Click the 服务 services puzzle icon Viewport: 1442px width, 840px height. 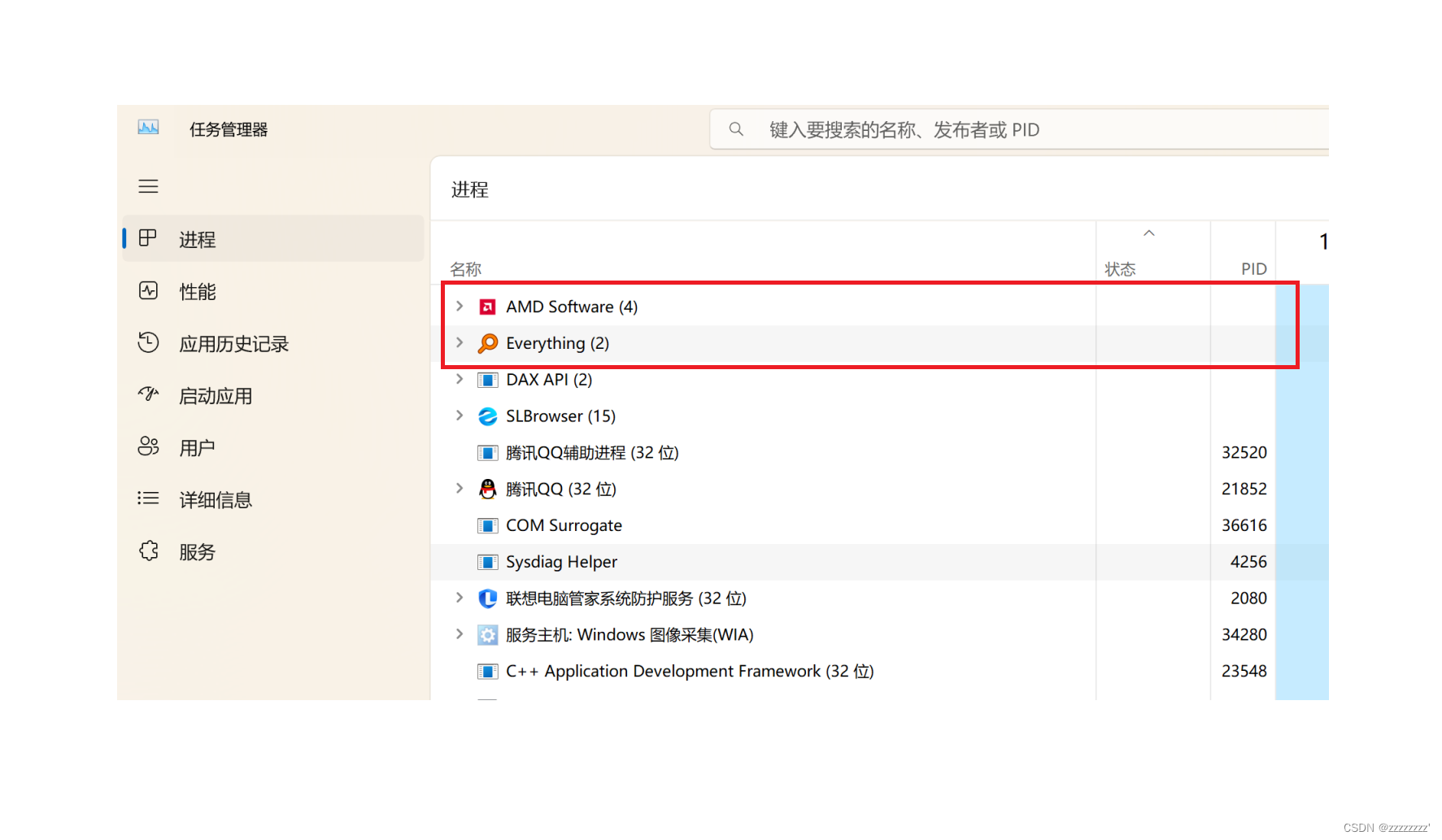click(148, 551)
